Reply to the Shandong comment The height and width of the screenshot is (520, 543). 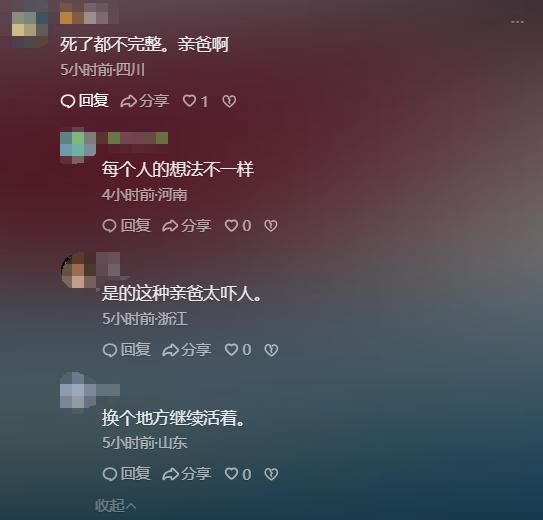coord(126,474)
